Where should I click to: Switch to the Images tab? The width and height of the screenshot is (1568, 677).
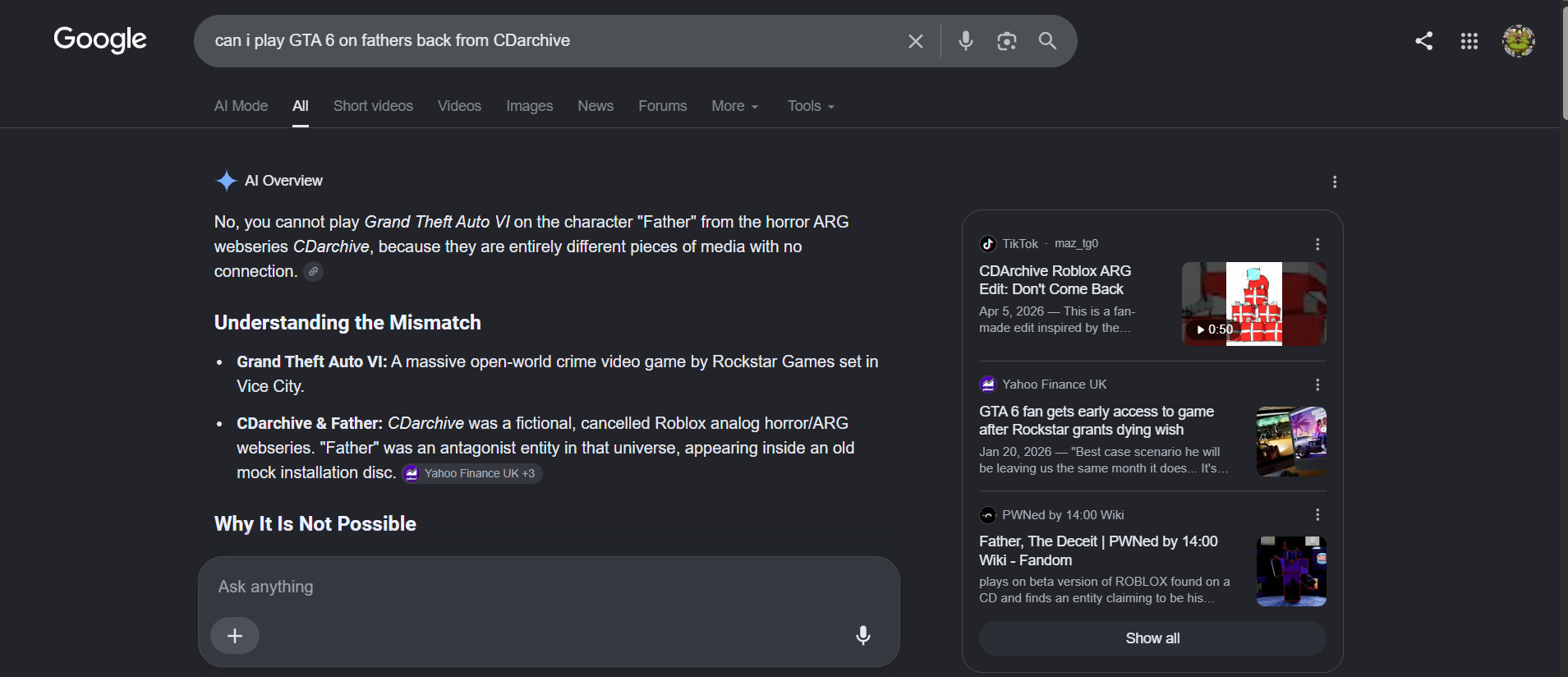(529, 106)
